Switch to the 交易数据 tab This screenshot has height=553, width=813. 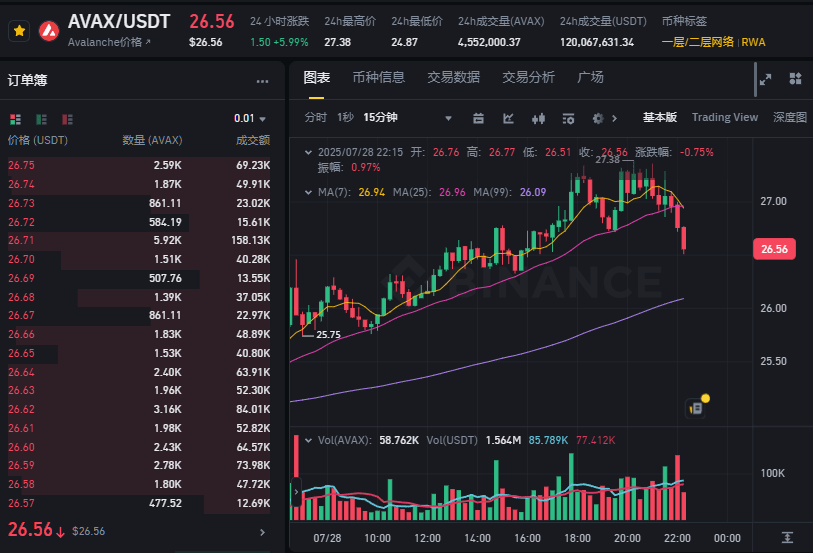coord(453,78)
